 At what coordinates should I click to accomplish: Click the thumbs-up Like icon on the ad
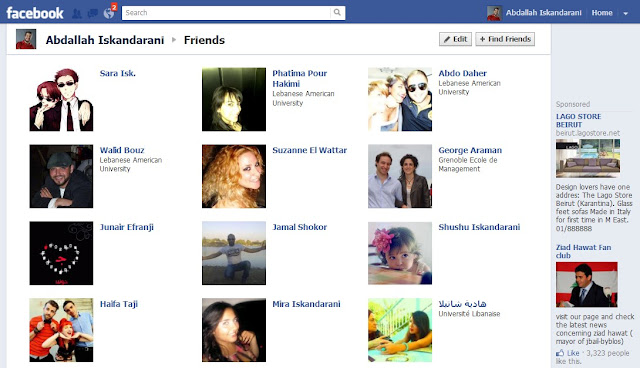(560, 353)
